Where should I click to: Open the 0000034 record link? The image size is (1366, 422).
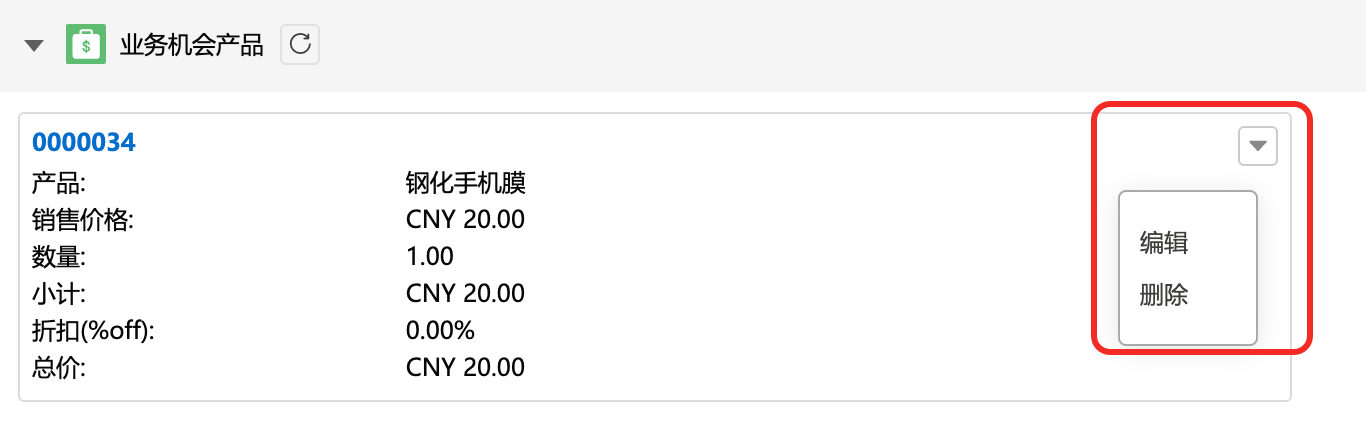pyautogui.click(x=84, y=143)
